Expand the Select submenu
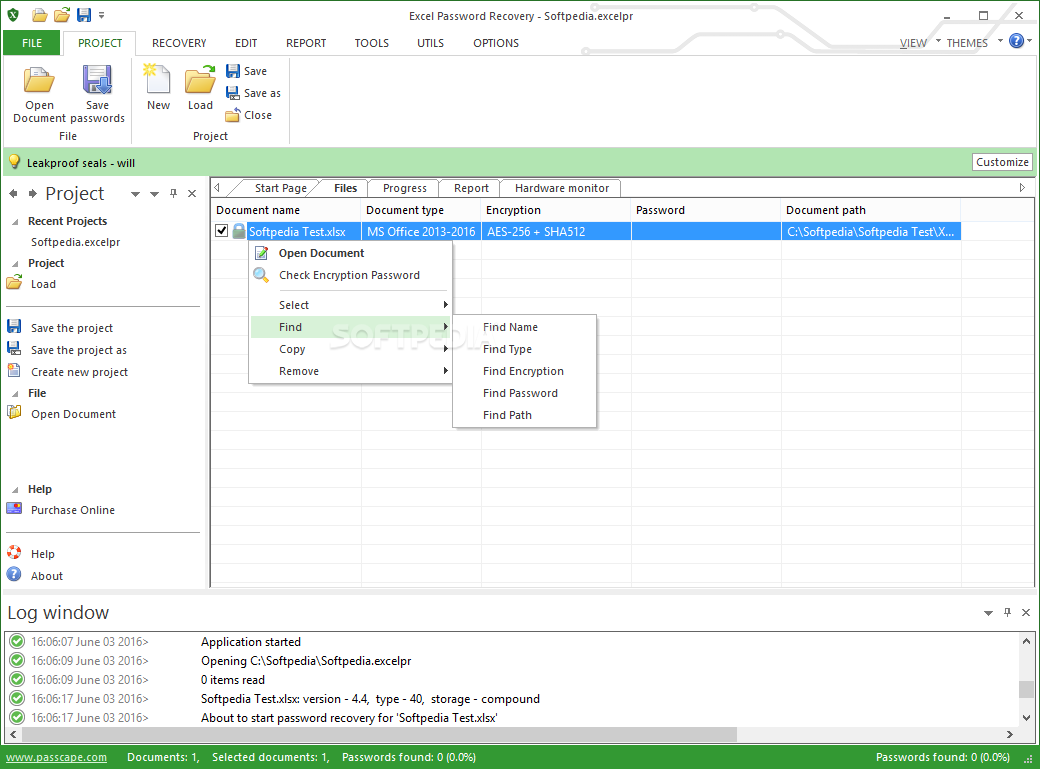This screenshot has height=769, width=1040. tap(350, 305)
